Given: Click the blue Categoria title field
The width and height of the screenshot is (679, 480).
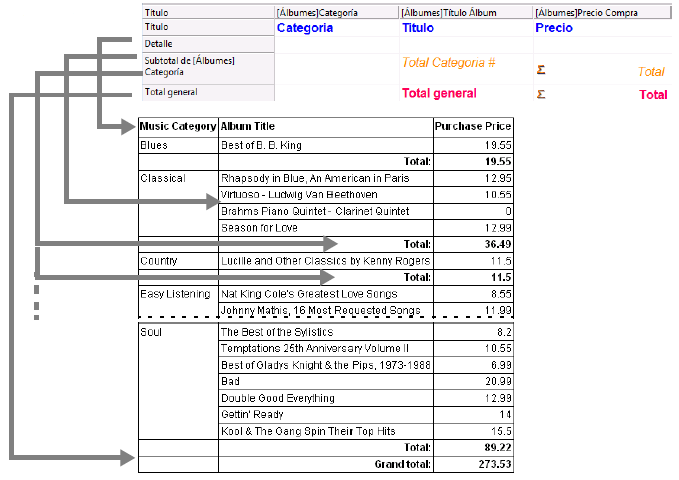Looking at the screenshot, I should [x=304, y=29].
